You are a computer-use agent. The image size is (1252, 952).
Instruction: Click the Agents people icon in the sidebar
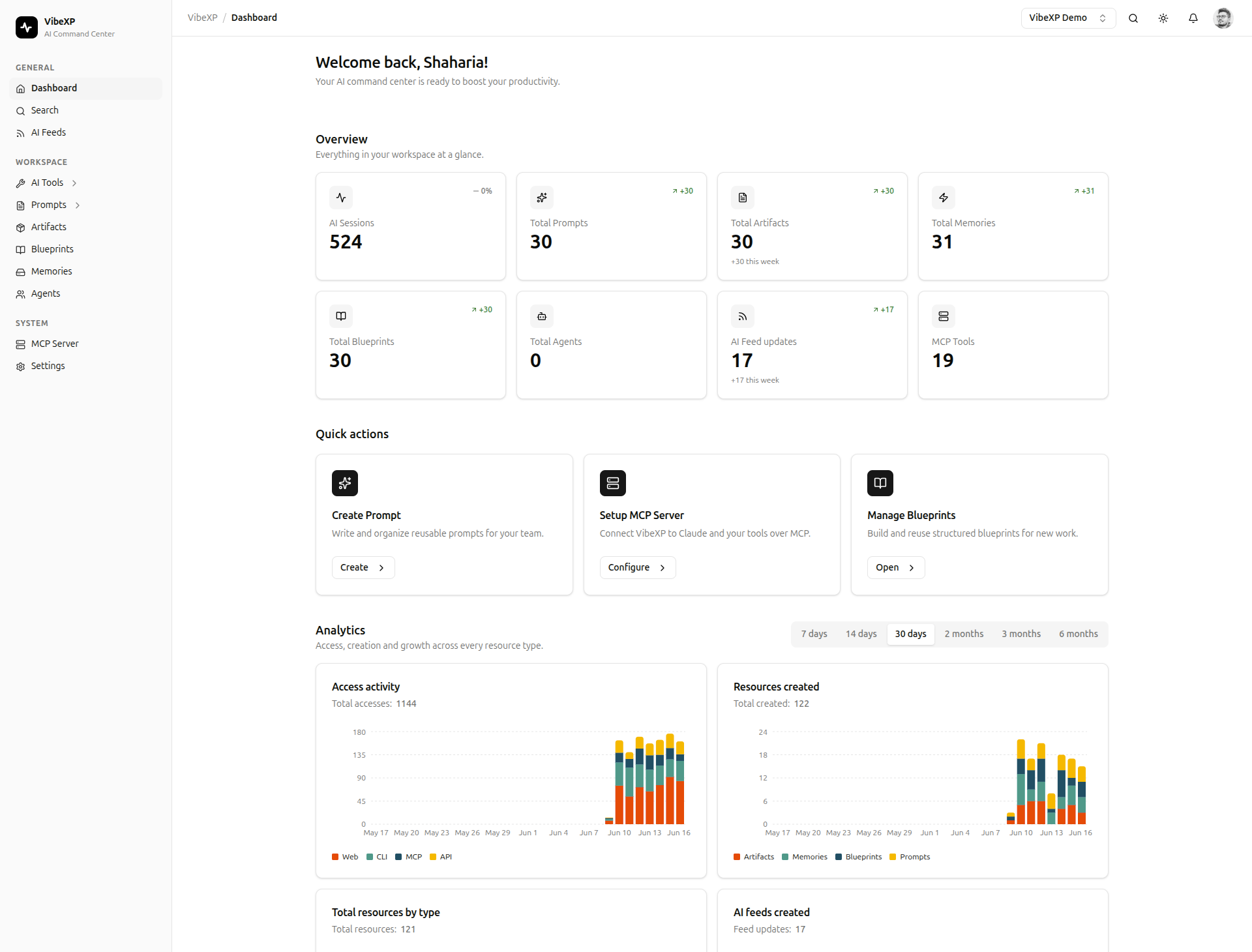click(x=21, y=294)
